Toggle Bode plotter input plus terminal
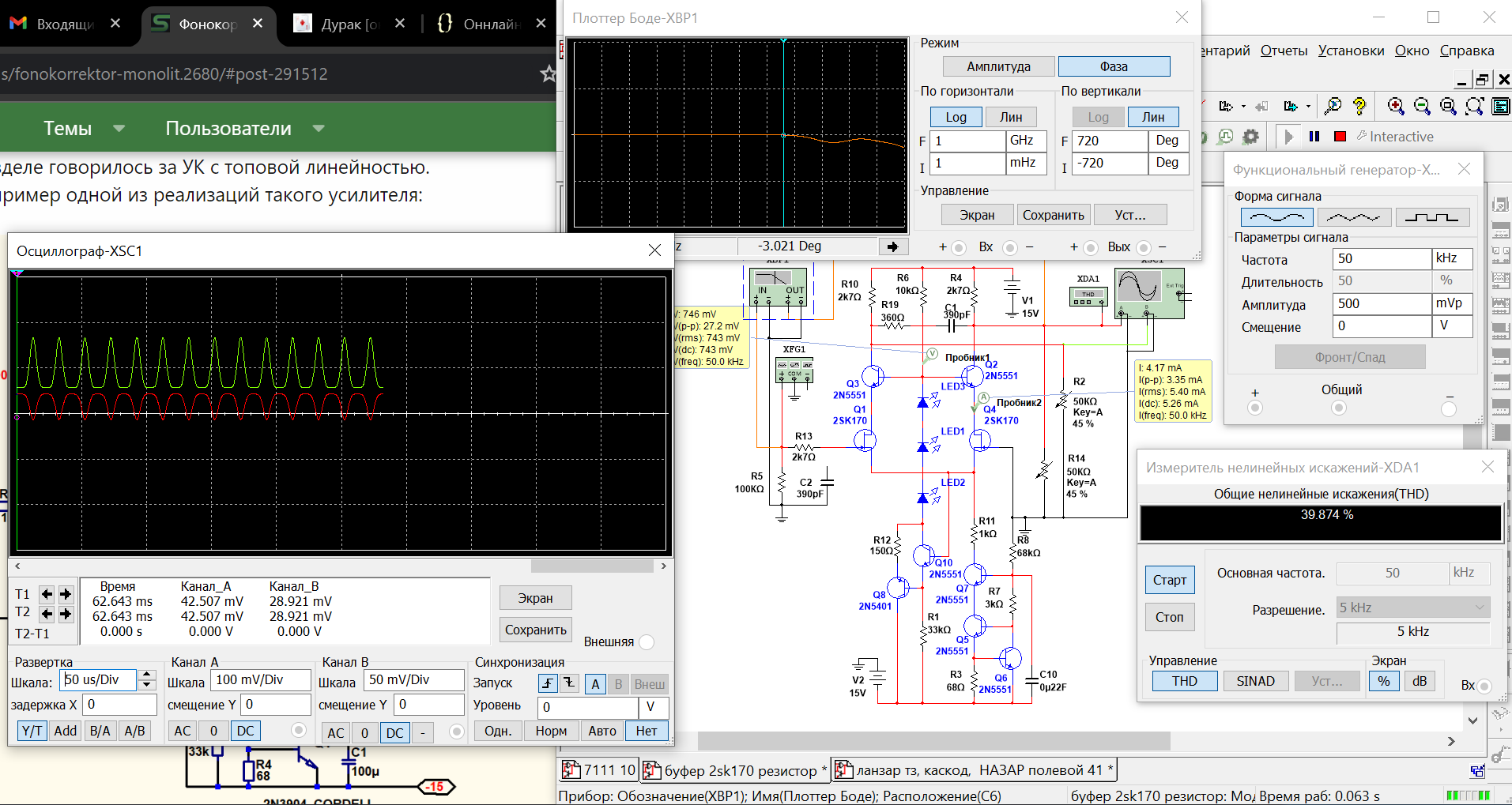 pos(959,248)
